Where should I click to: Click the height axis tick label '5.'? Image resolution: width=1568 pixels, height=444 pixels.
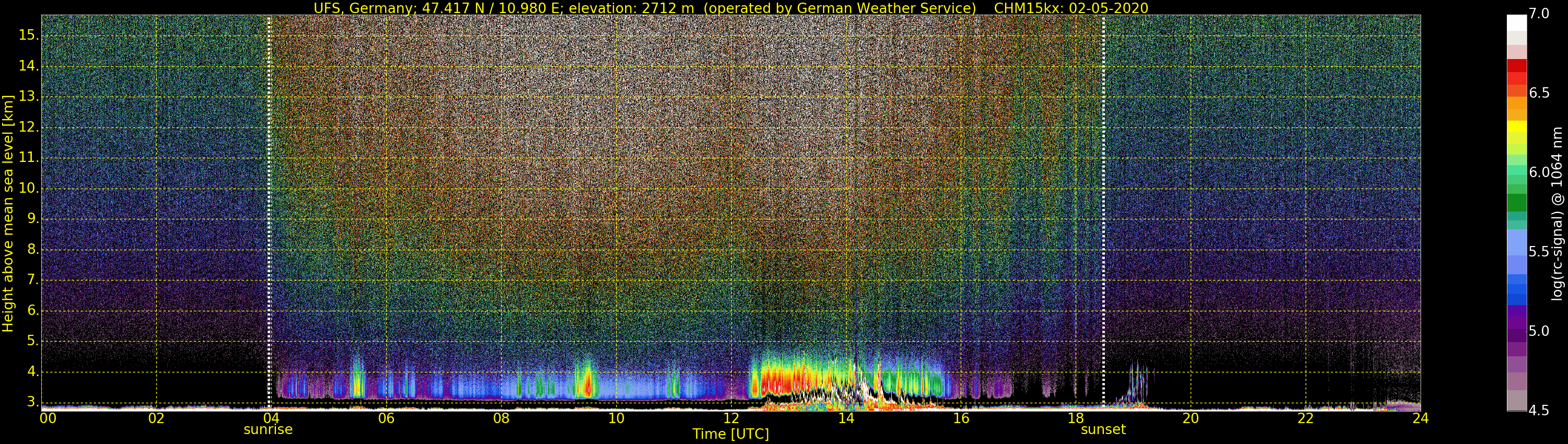[32, 341]
